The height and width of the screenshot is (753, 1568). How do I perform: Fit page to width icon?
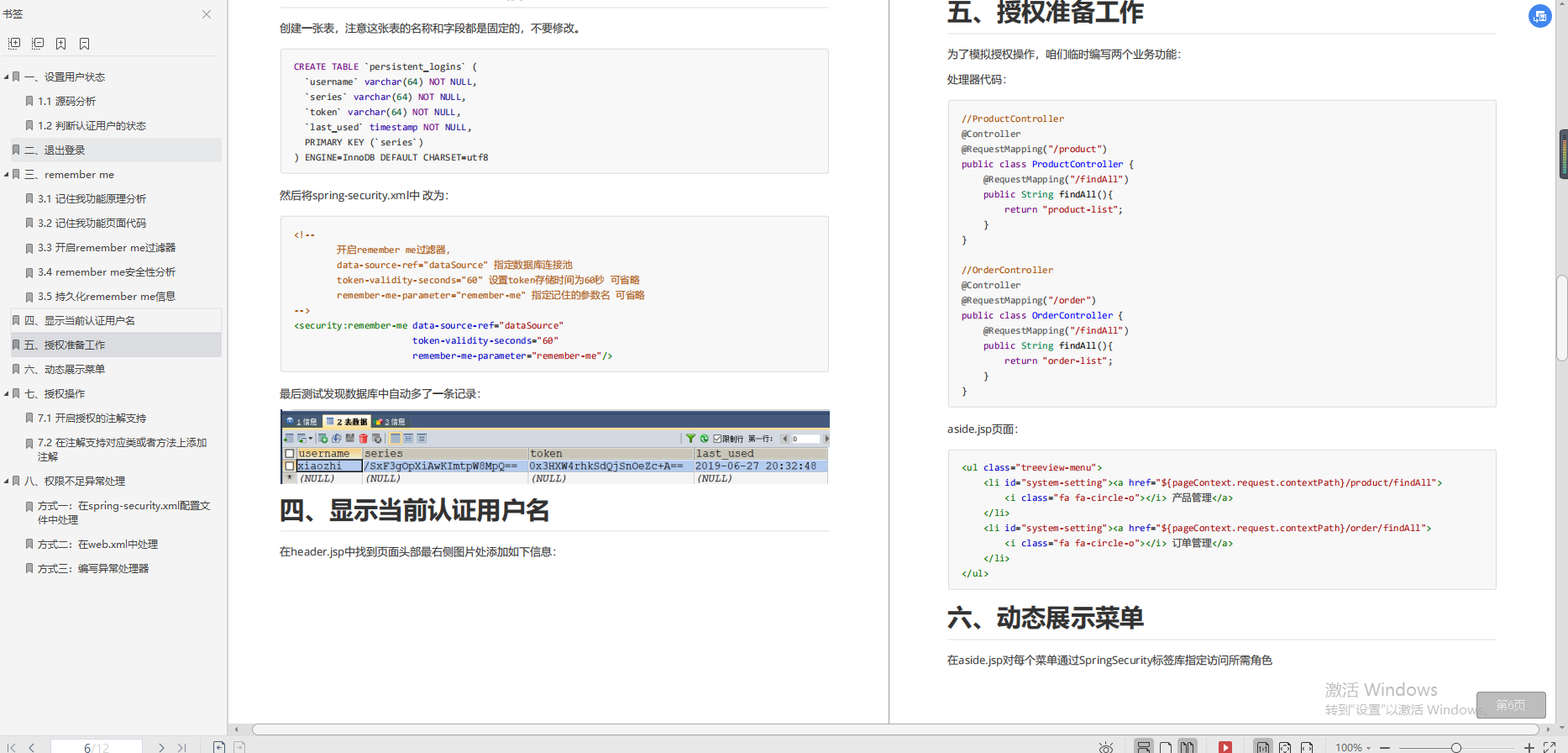click(1307, 747)
